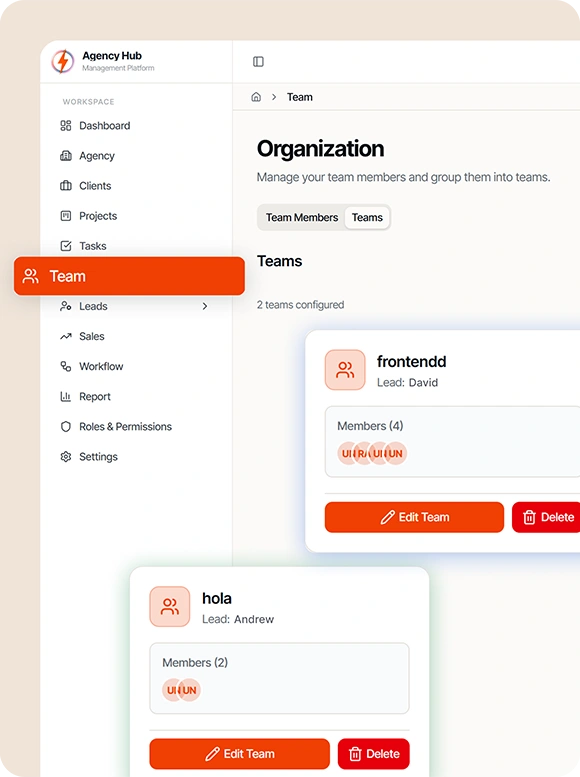Click the 'Members (4)' label
The image size is (580, 777).
(x=370, y=426)
